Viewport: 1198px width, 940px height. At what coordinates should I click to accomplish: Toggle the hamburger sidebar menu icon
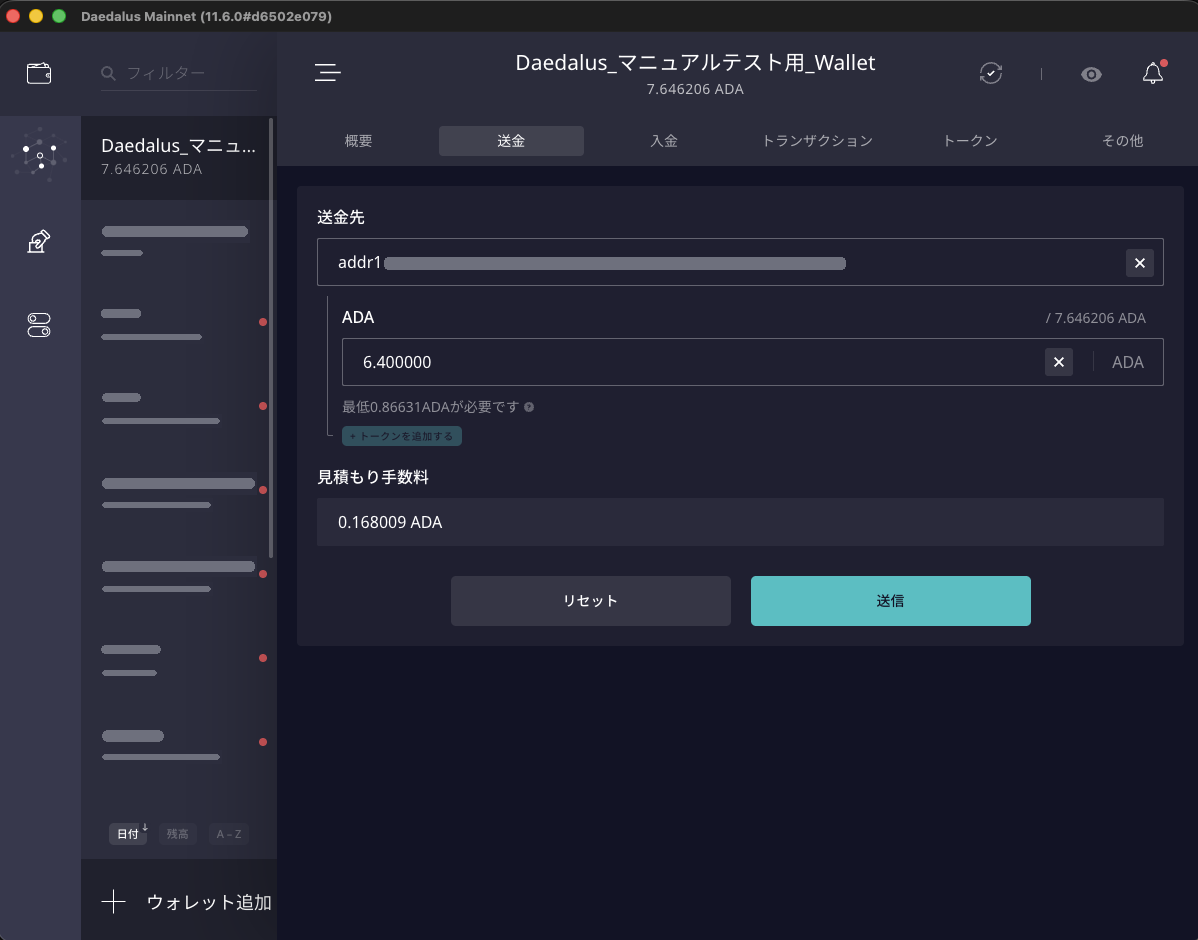pyautogui.click(x=328, y=73)
